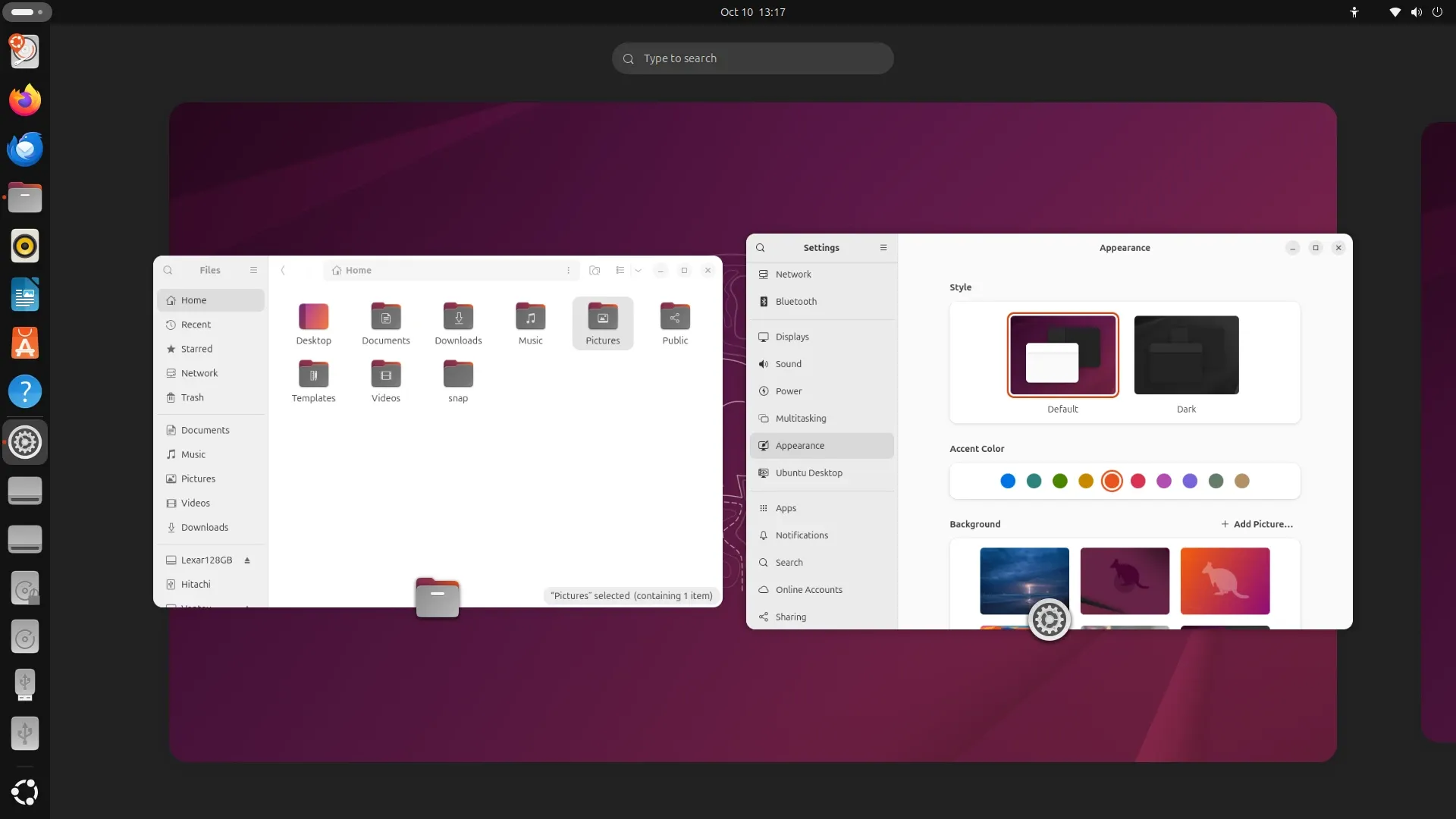Image resolution: width=1456 pixels, height=819 pixels.
Task: Open the Bluetooth panel in Settings
Action: pyautogui.click(x=822, y=302)
